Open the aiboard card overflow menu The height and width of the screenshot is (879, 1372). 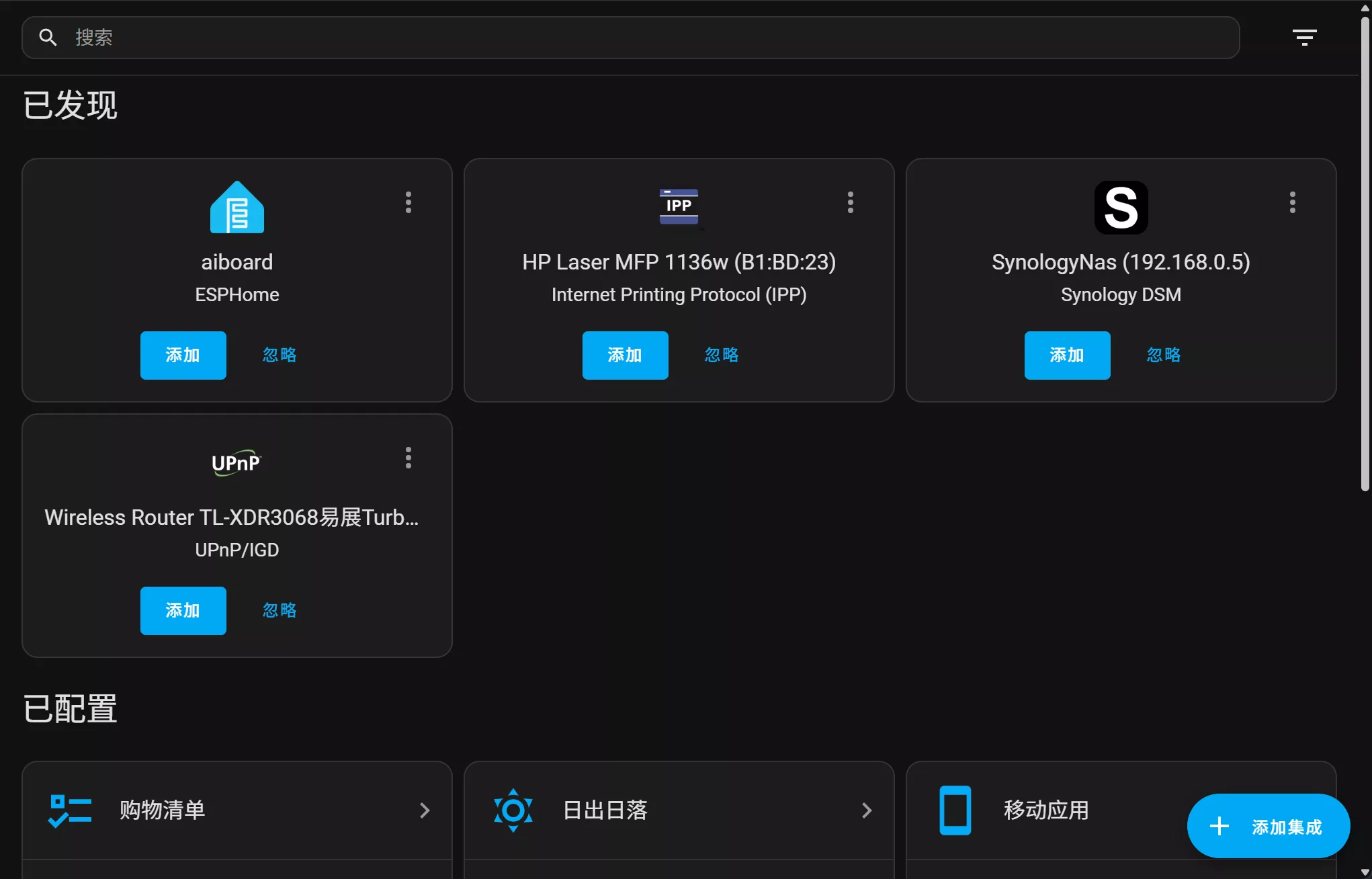click(409, 202)
